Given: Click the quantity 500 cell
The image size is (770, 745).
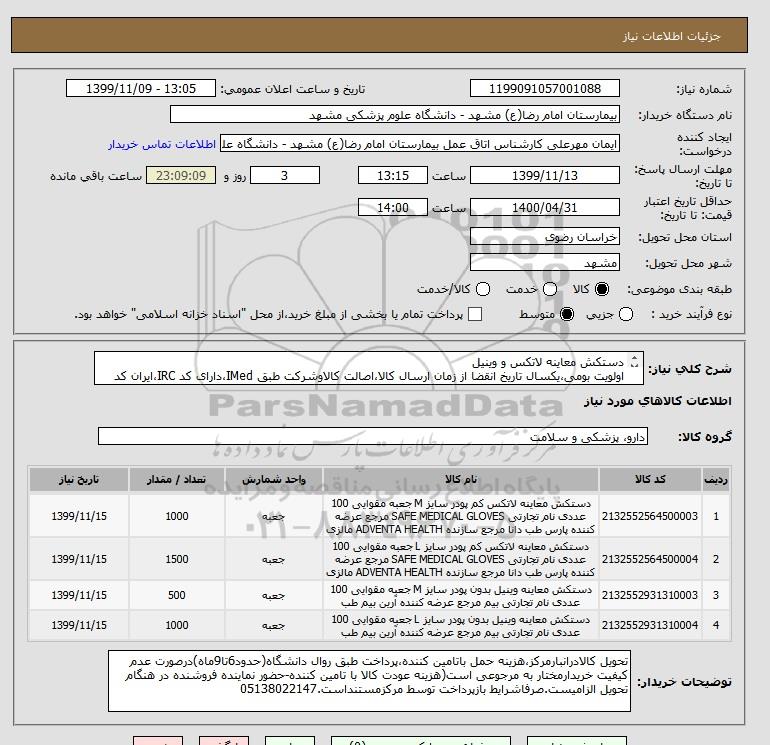Looking at the screenshot, I should pyautogui.click(x=177, y=595).
